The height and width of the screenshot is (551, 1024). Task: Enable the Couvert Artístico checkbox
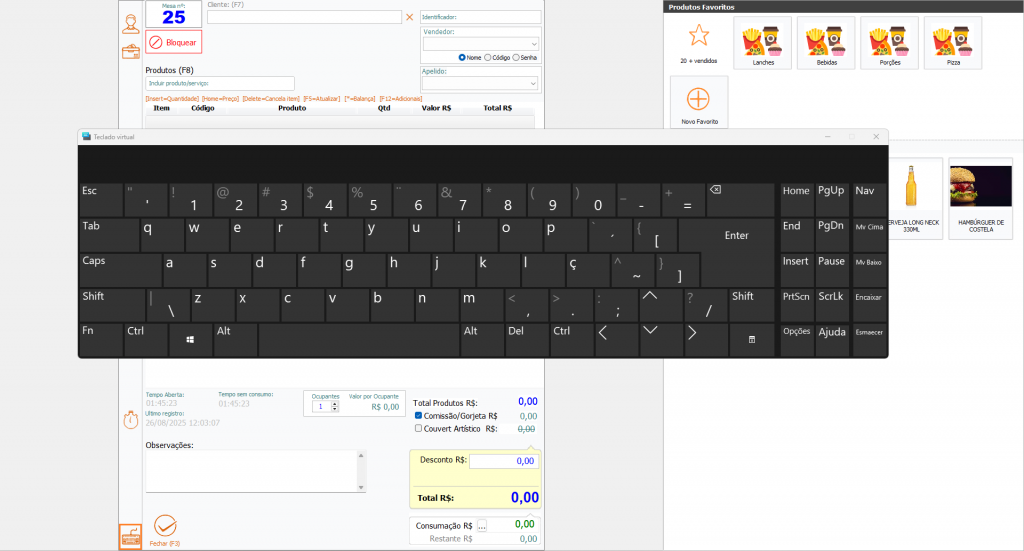point(418,428)
